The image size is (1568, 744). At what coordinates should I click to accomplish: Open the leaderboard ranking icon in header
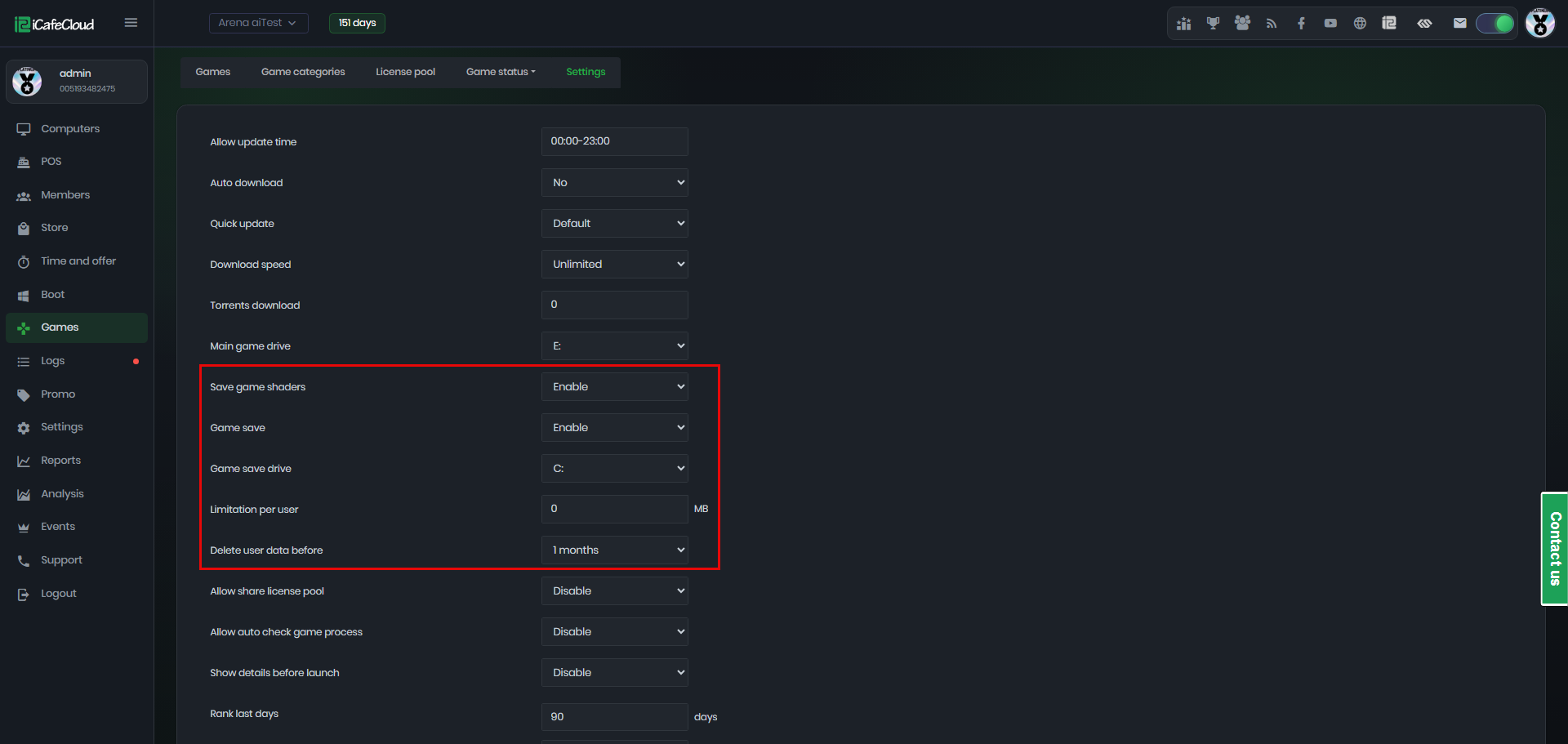pyautogui.click(x=1183, y=24)
